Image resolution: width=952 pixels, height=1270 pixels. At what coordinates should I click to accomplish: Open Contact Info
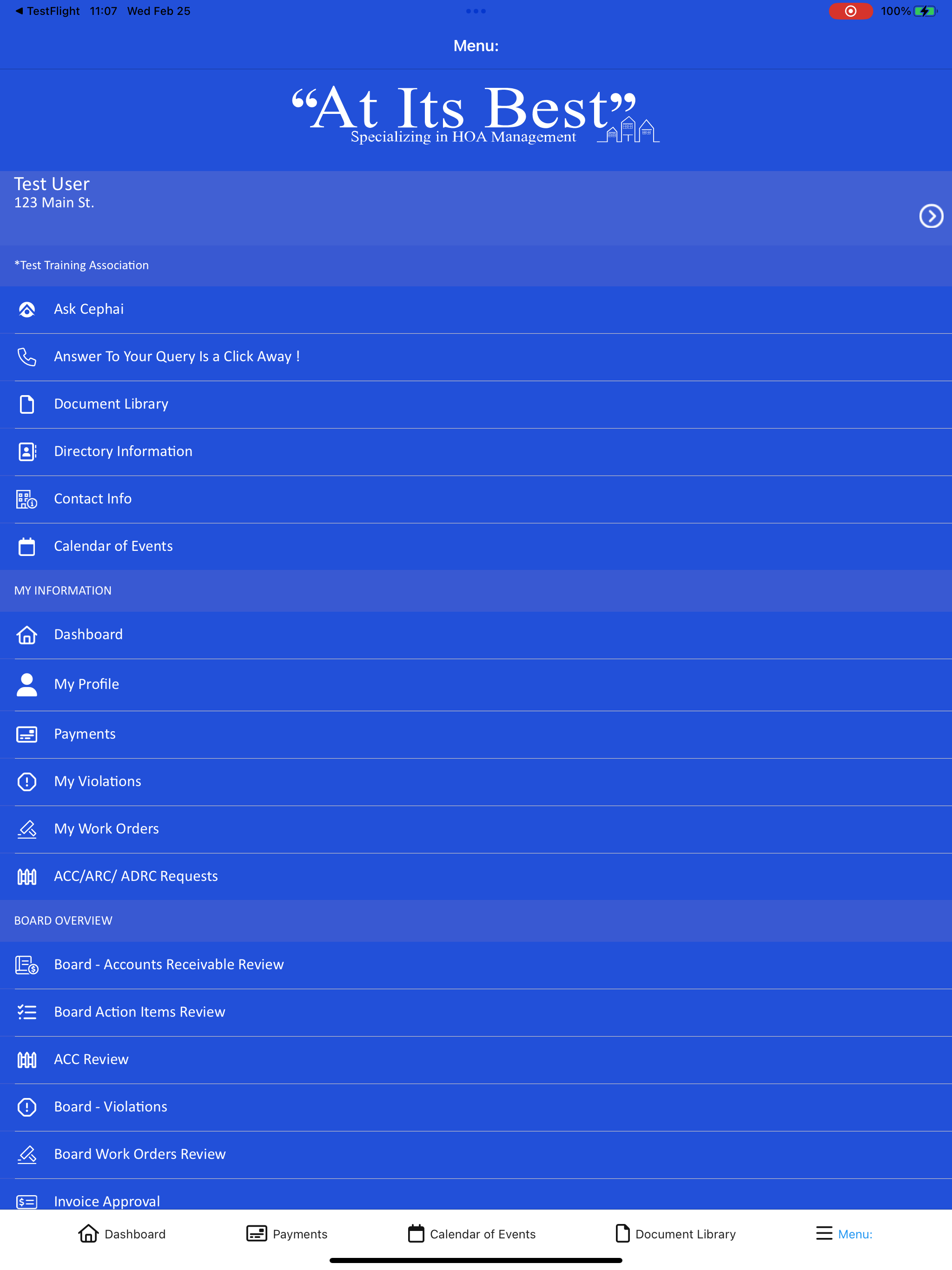(x=476, y=499)
